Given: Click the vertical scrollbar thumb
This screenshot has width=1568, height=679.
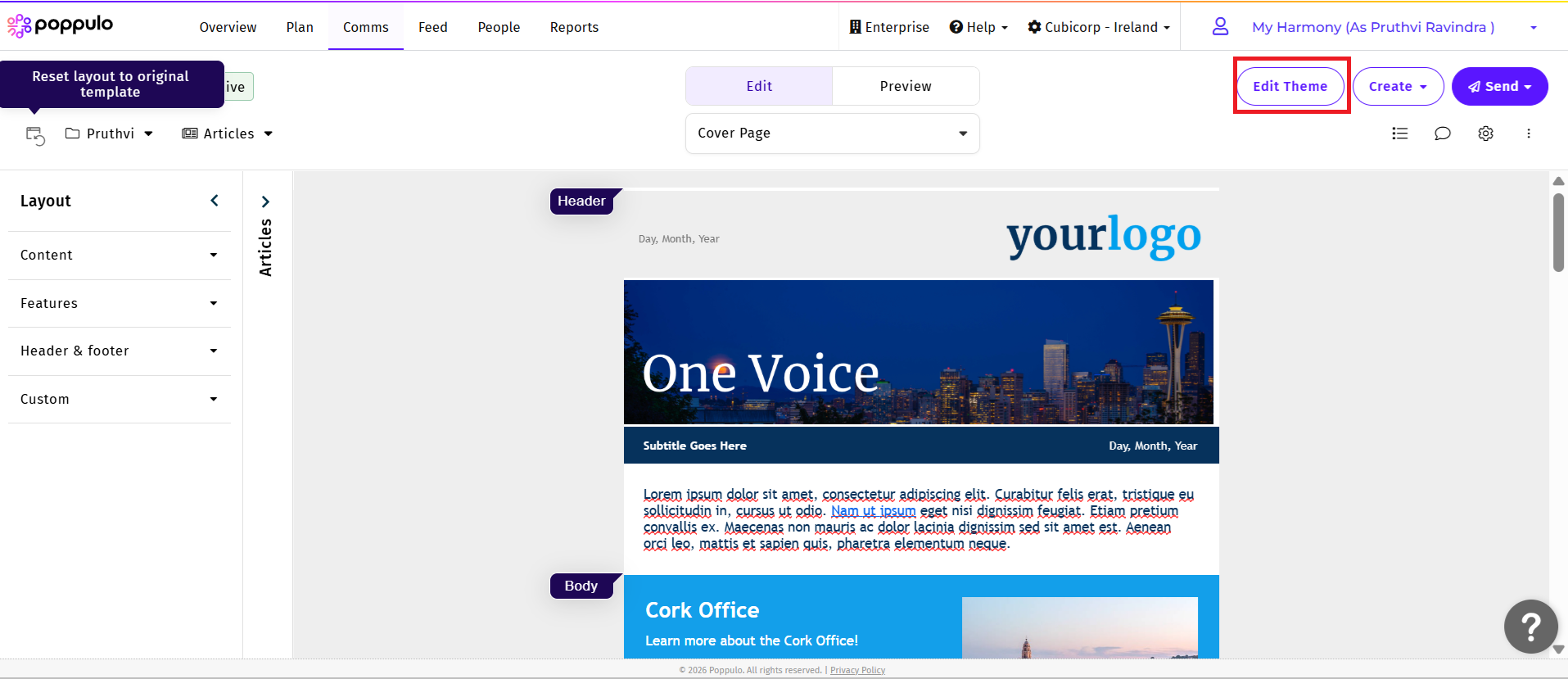Looking at the screenshot, I should [1558, 232].
